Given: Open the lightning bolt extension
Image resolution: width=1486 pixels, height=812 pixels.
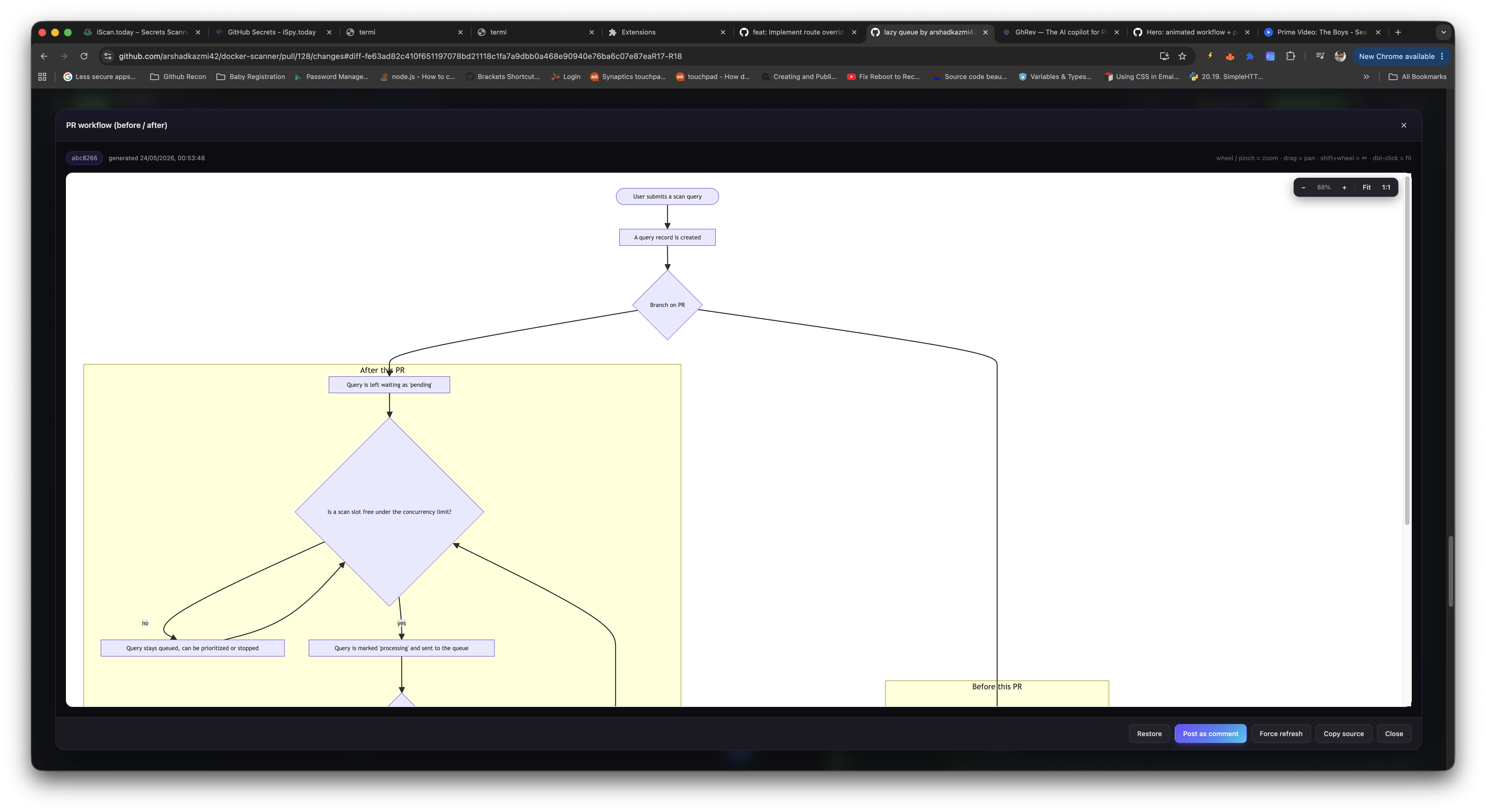Looking at the screenshot, I should [1210, 56].
